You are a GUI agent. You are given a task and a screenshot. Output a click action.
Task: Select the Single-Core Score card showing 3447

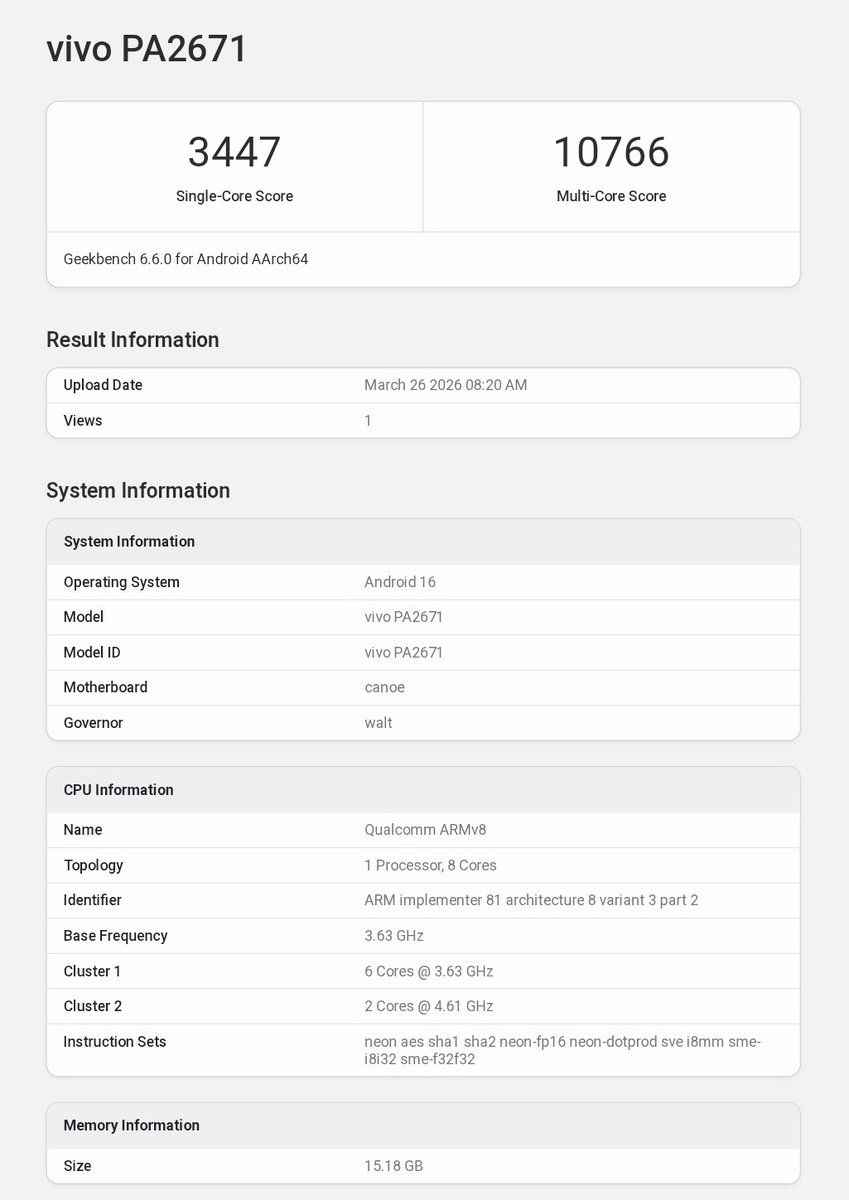click(234, 165)
